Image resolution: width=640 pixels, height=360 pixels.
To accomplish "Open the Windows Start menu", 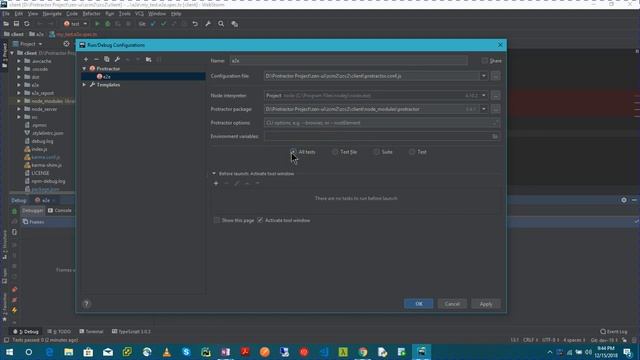I will point(9,352).
